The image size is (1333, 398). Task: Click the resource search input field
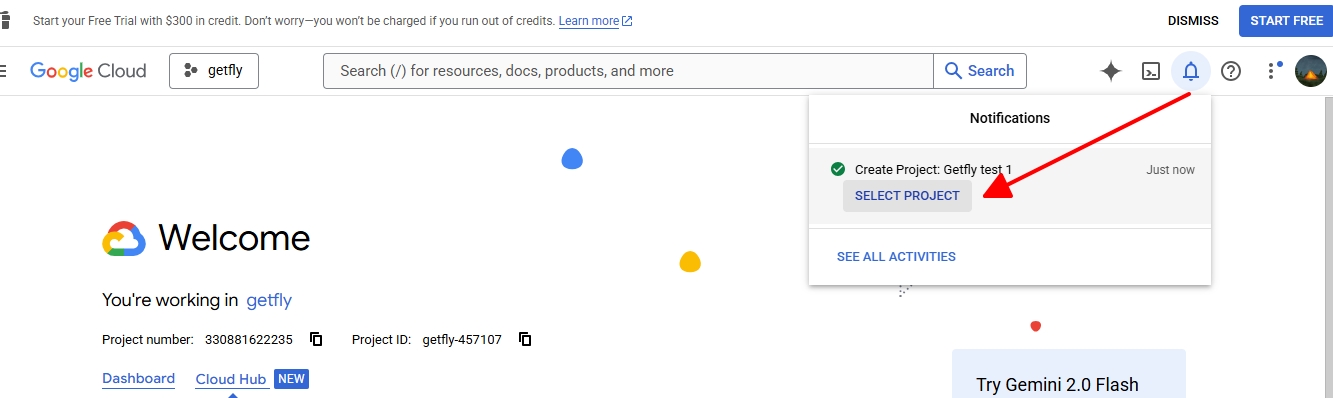(628, 71)
